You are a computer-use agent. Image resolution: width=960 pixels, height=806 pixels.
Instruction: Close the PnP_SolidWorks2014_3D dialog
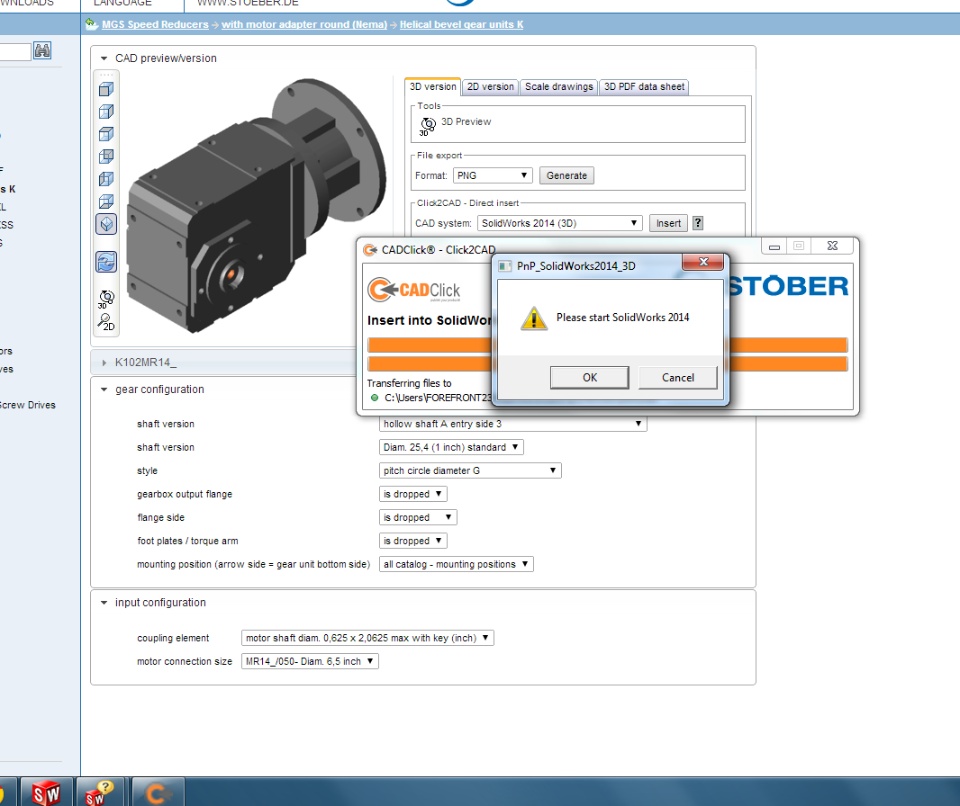(703, 262)
